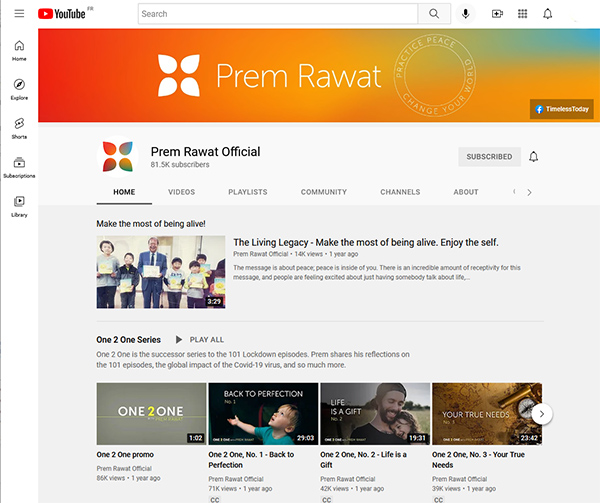
Task: Open the Living Legacy video thumbnail
Action: [x=161, y=272]
